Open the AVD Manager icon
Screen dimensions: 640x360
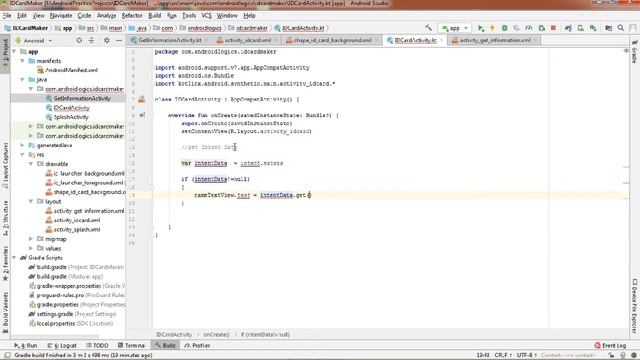pos(580,28)
